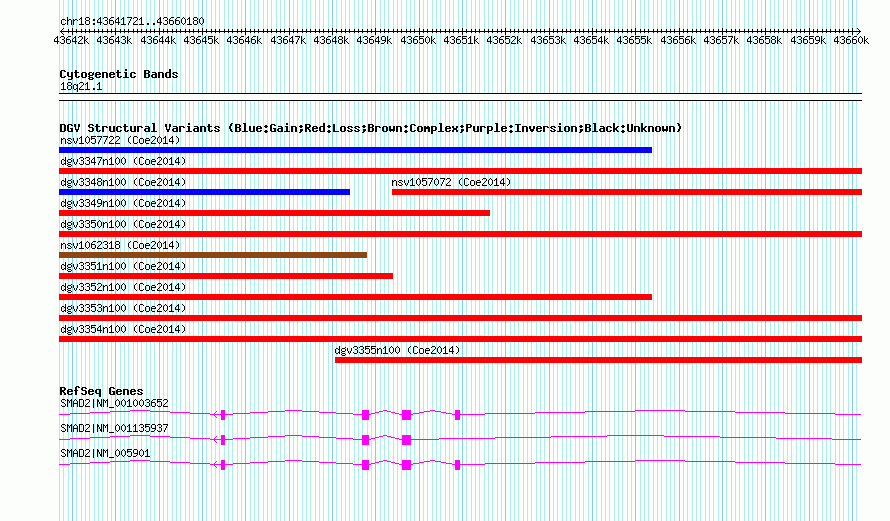
Task: Open the dgv3354n100 (Coe2014) label
Action: [123, 329]
